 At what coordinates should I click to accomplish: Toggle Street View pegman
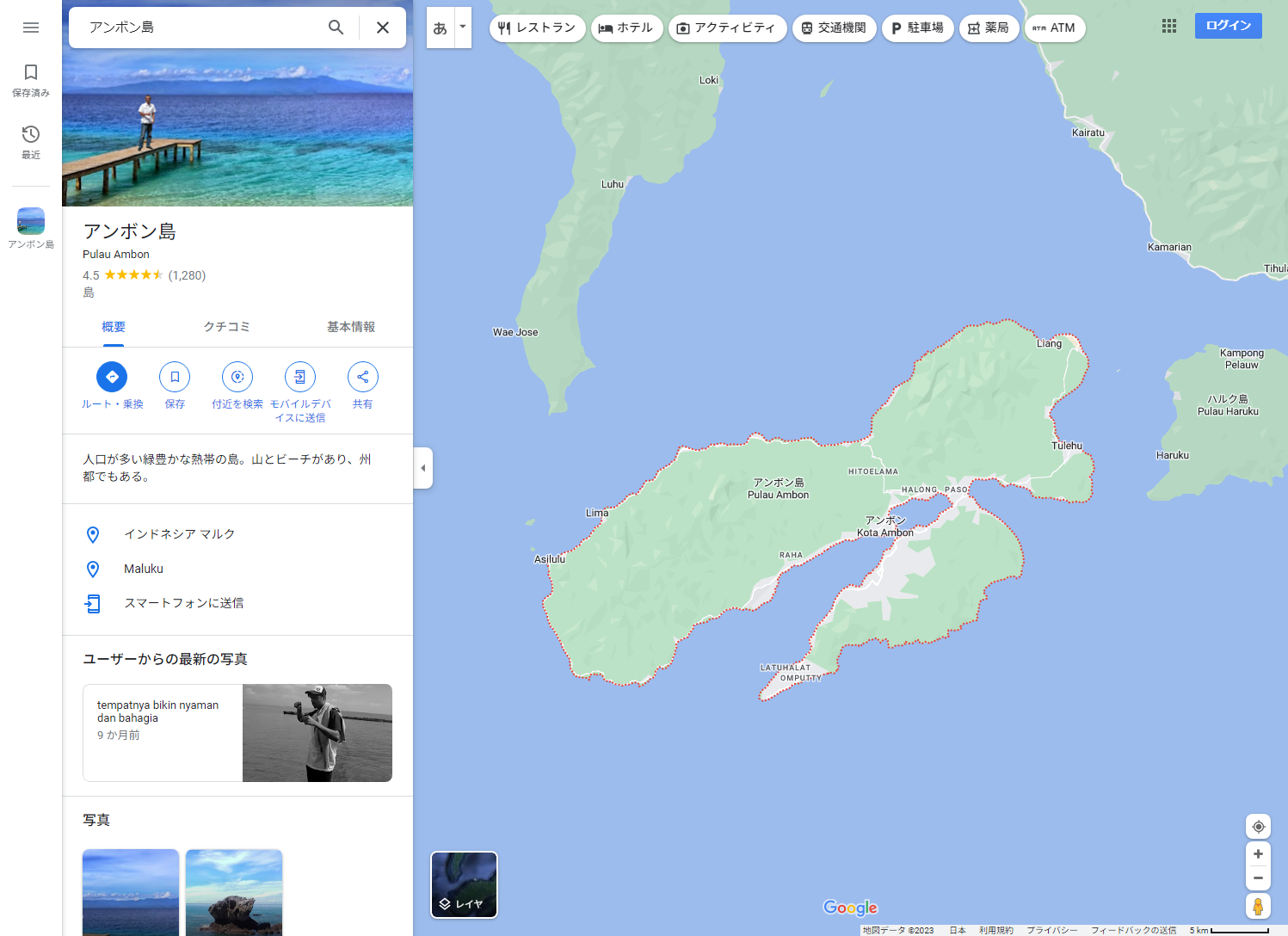tap(1258, 906)
